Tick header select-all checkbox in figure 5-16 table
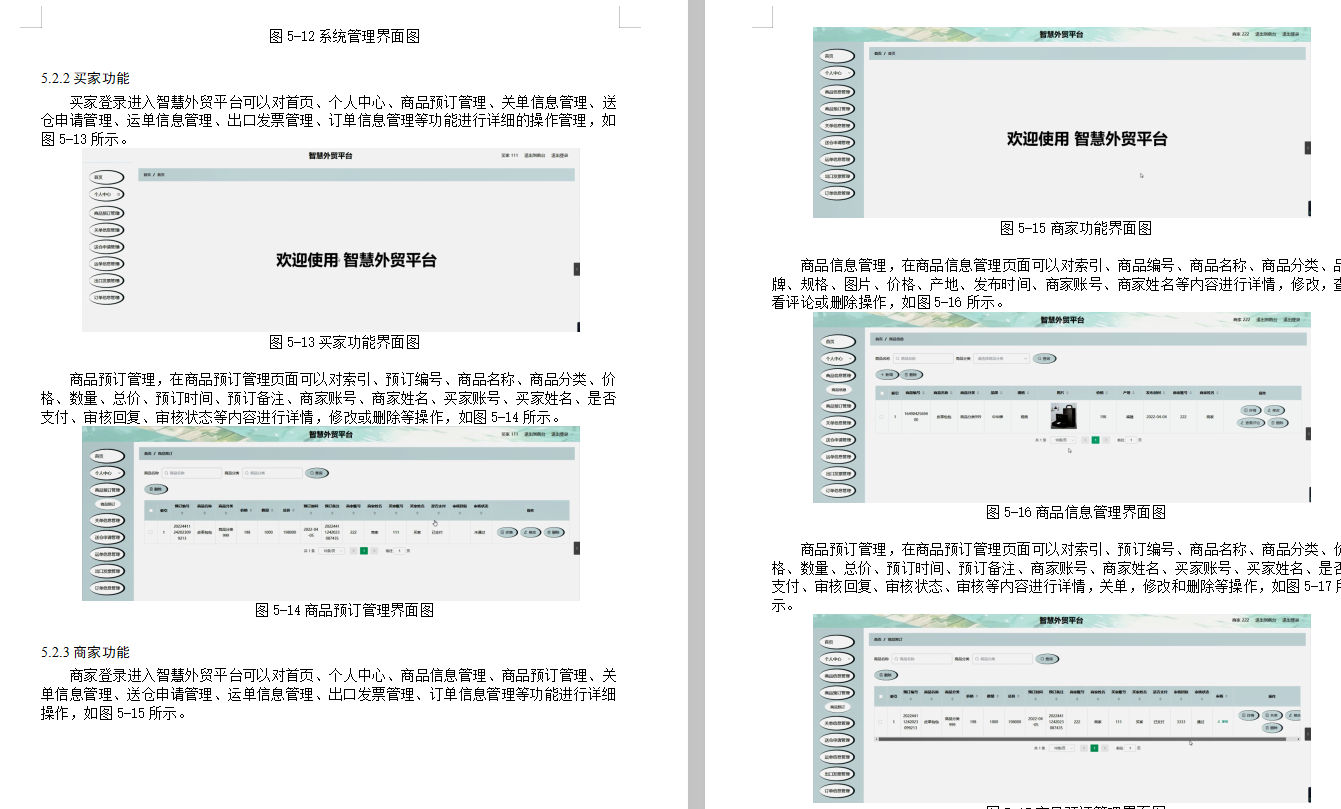This screenshot has width=1341, height=809. pos(881,393)
